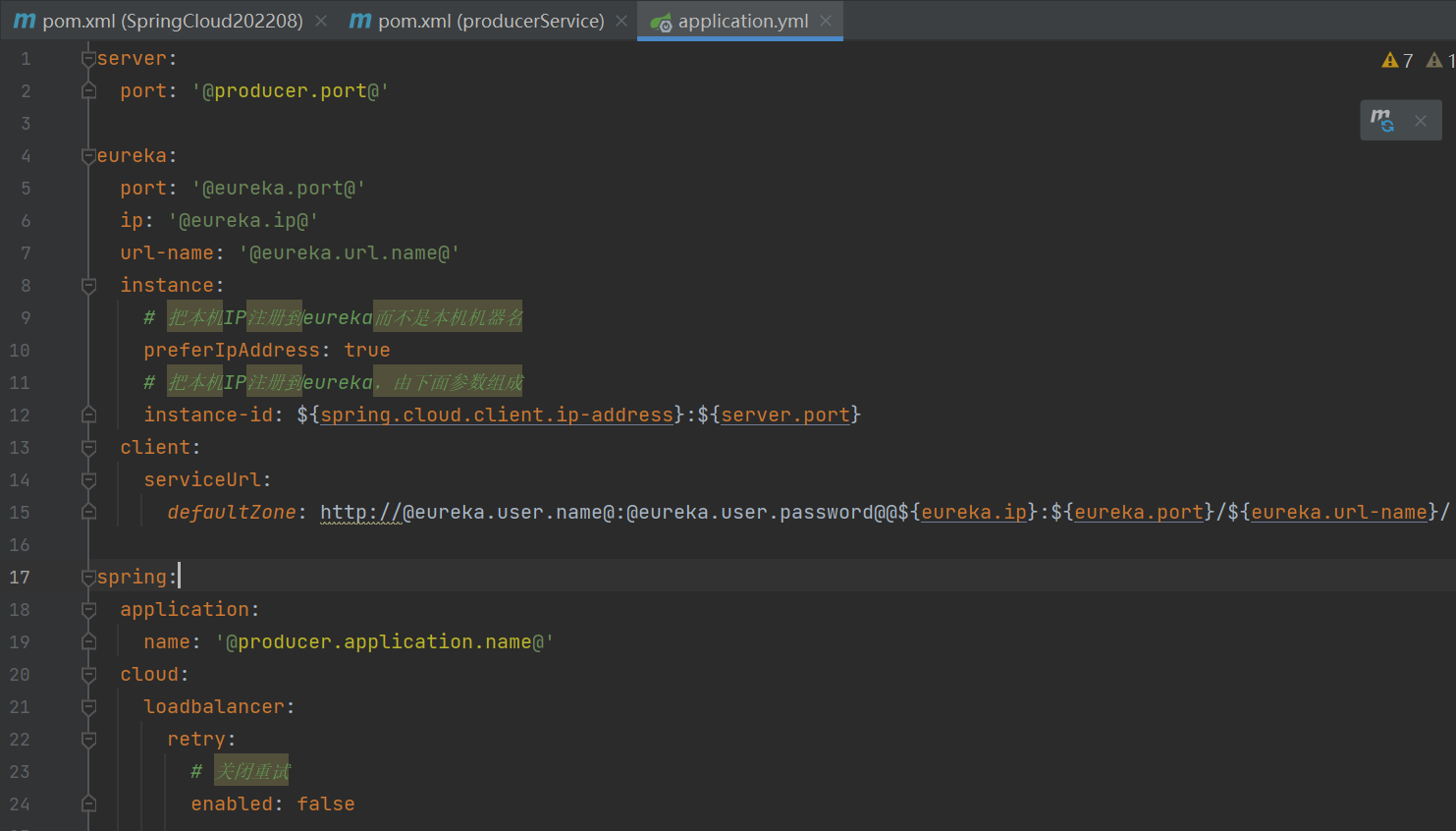Screen dimensions: 1456x831
Task: Click the comment on line 23
Action: coord(241,772)
